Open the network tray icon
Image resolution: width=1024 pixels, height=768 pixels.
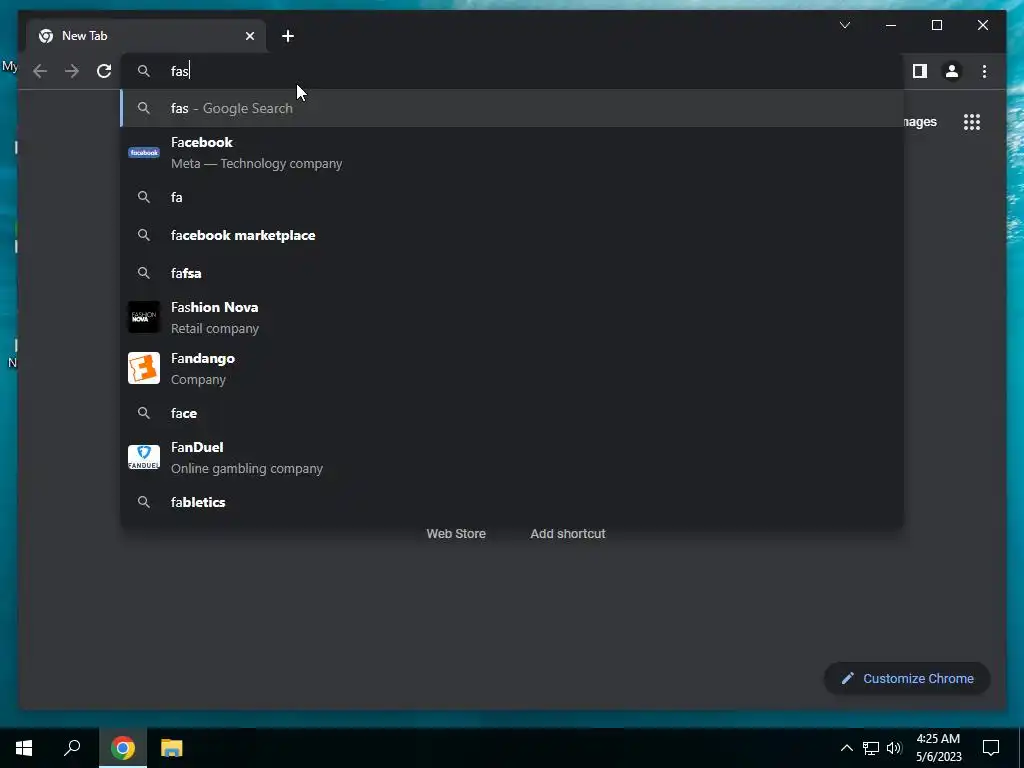pyautogui.click(x=871, y=748)
